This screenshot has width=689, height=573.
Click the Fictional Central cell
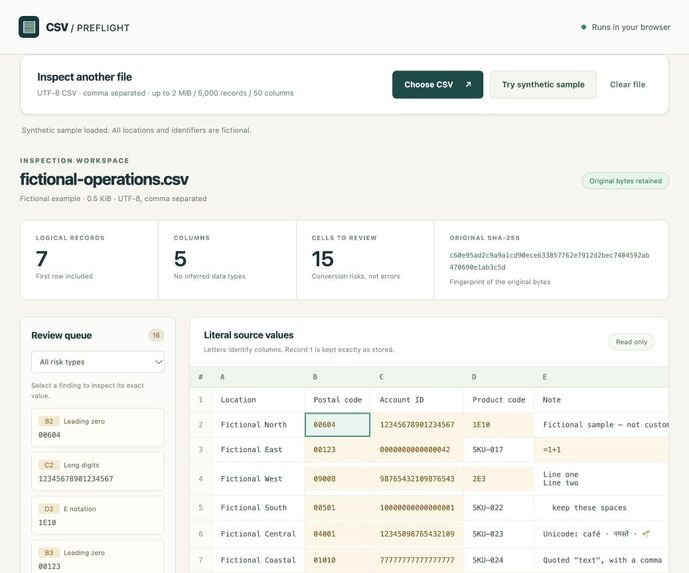(x=258, y=534)
